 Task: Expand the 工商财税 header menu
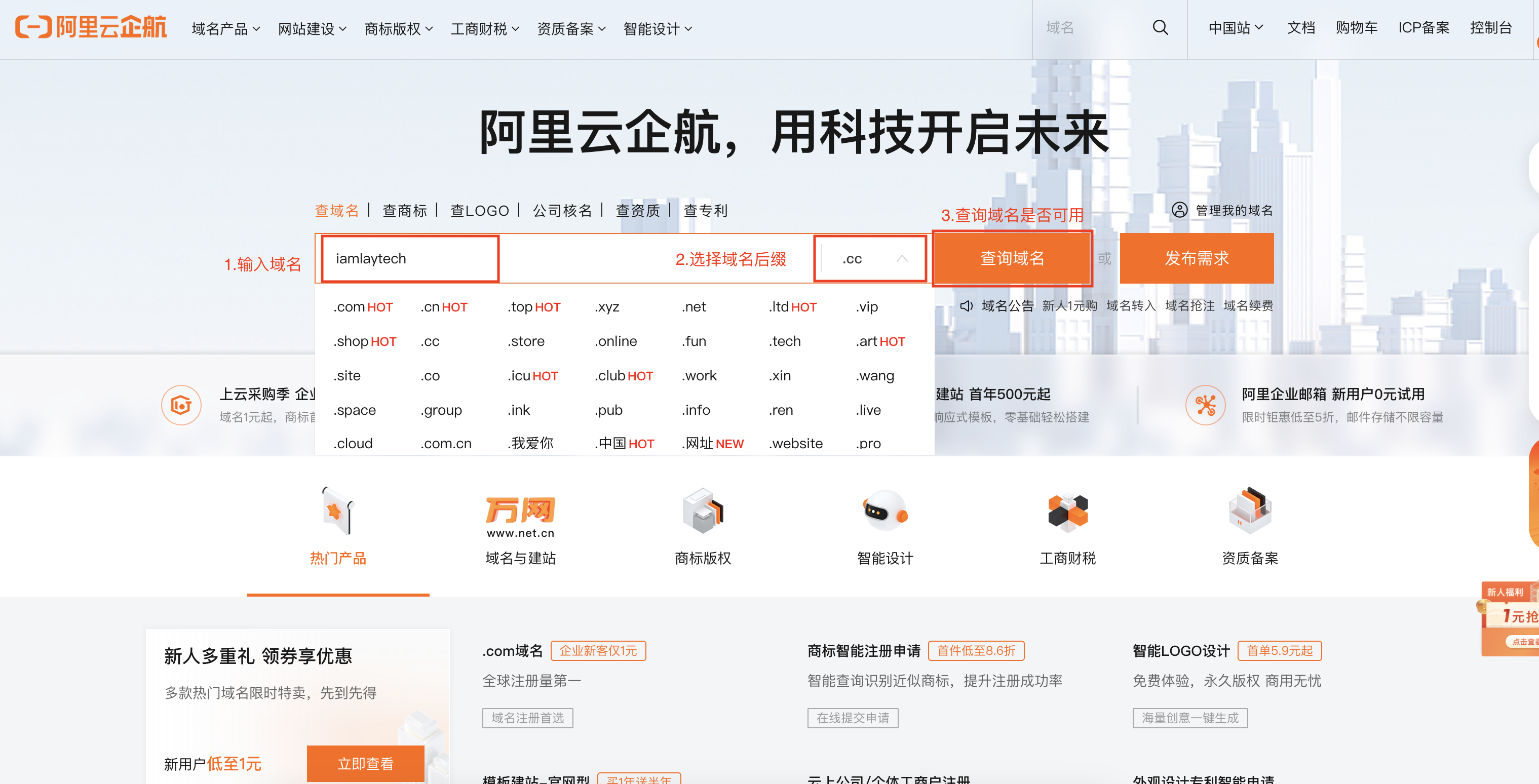(485, 29)
